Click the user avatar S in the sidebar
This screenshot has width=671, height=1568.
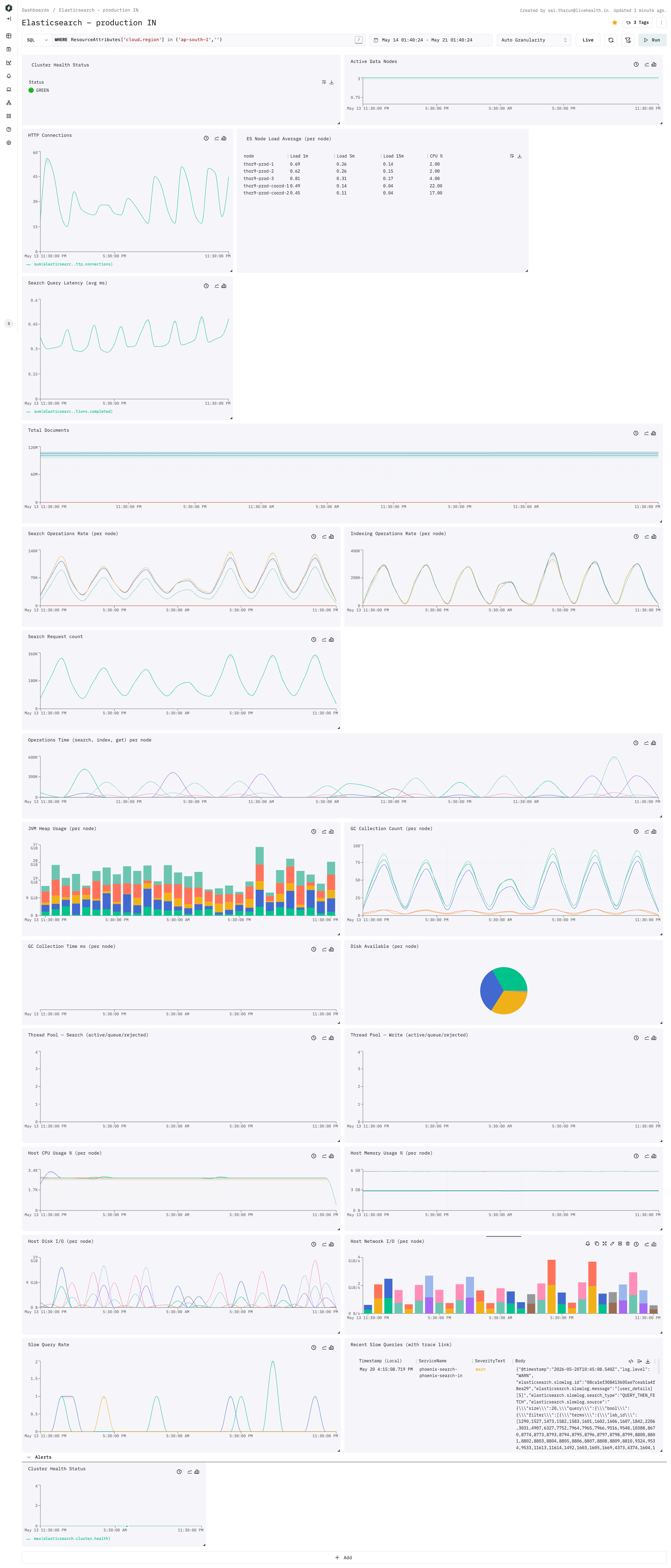pyautogui.click(x=8, y=324)
